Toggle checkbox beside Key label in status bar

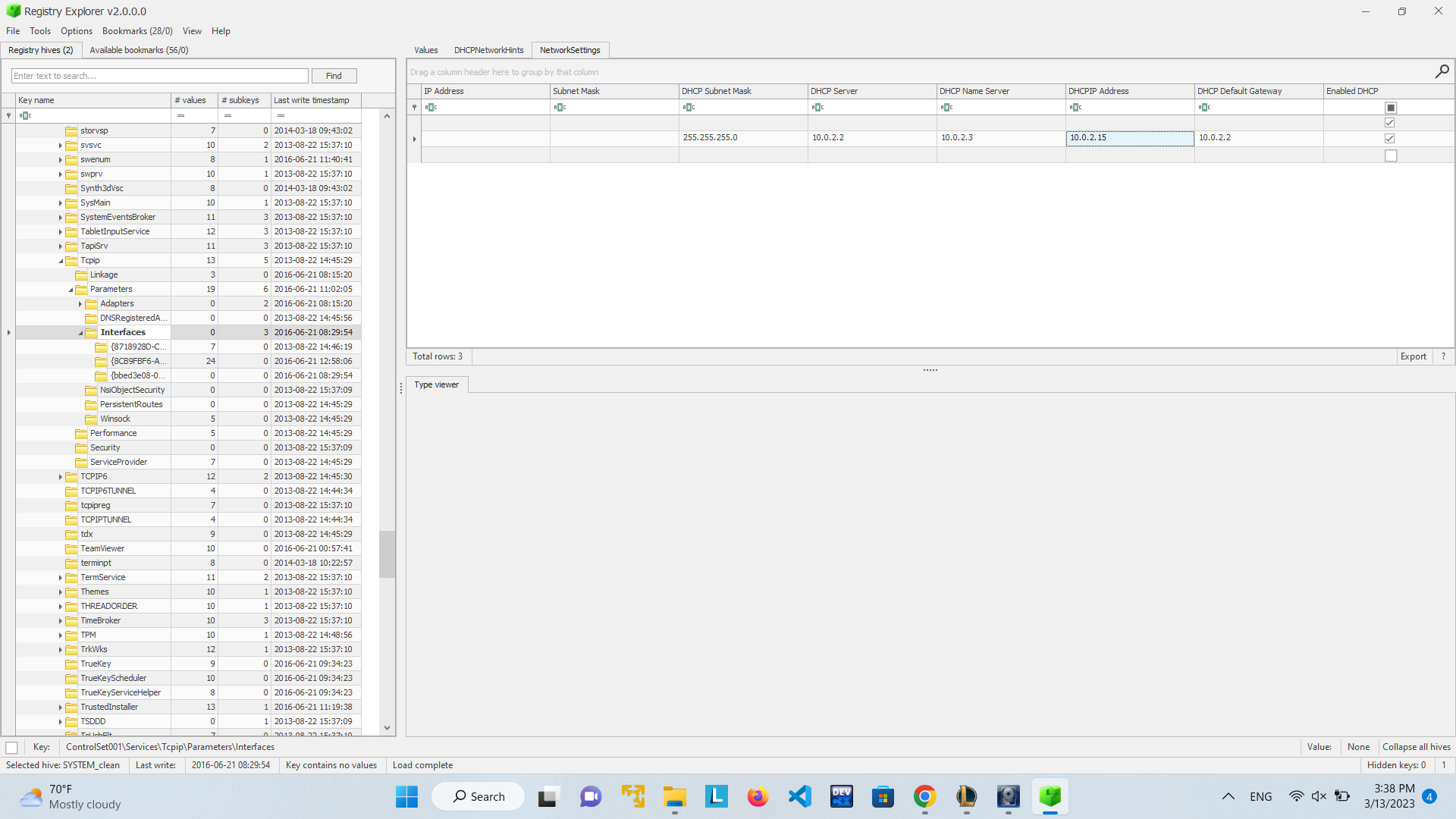tap(12, 748)
